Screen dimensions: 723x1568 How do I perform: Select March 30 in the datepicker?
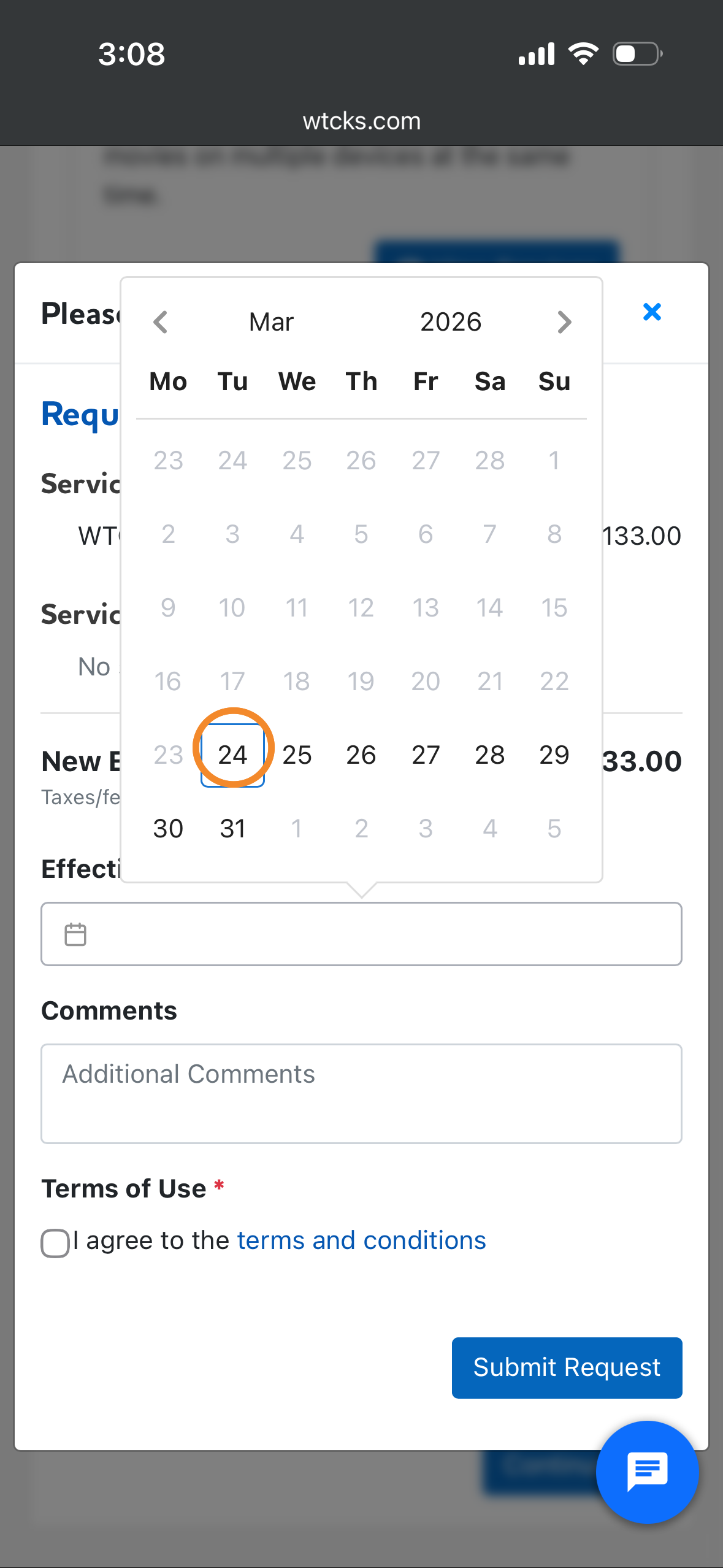point(168,829)
